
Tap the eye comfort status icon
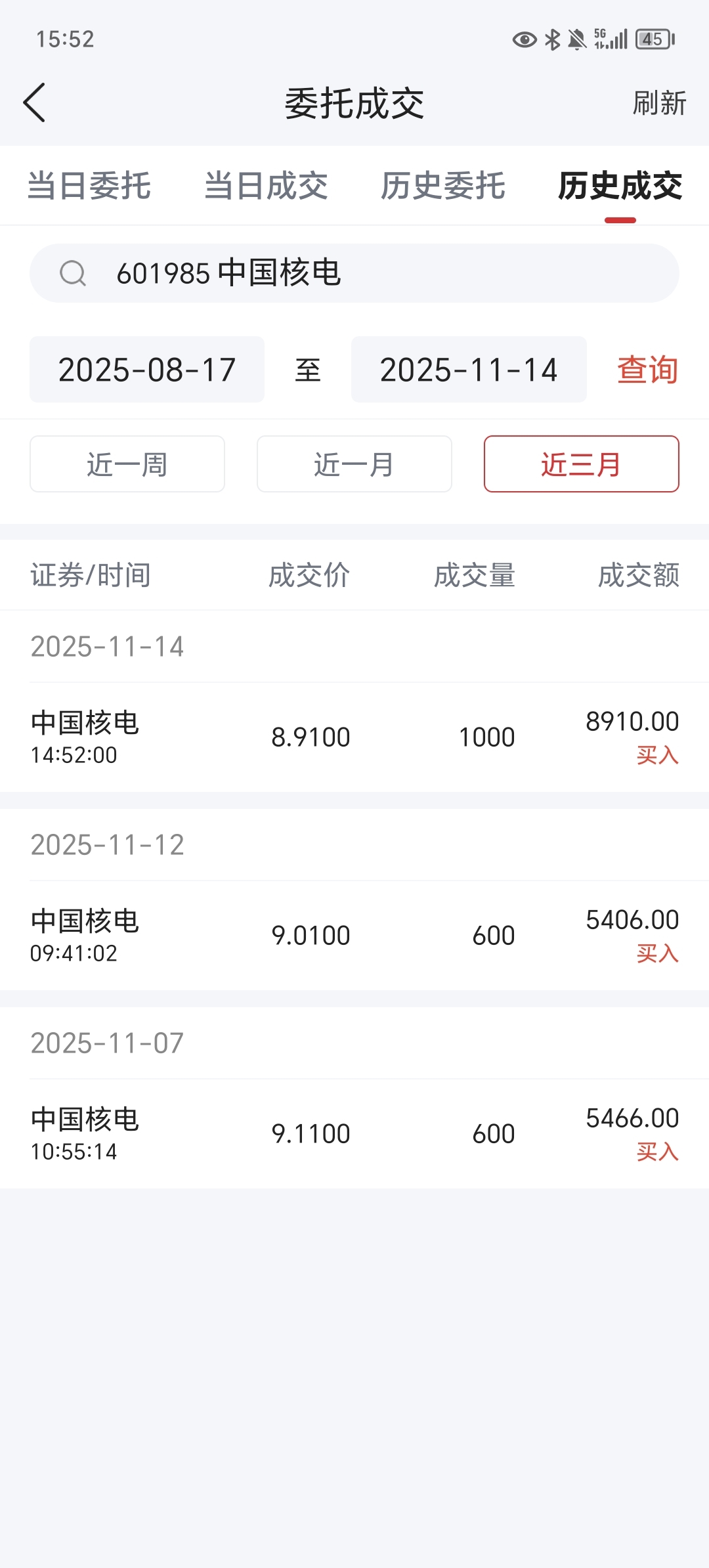click(x=524, y=40)
